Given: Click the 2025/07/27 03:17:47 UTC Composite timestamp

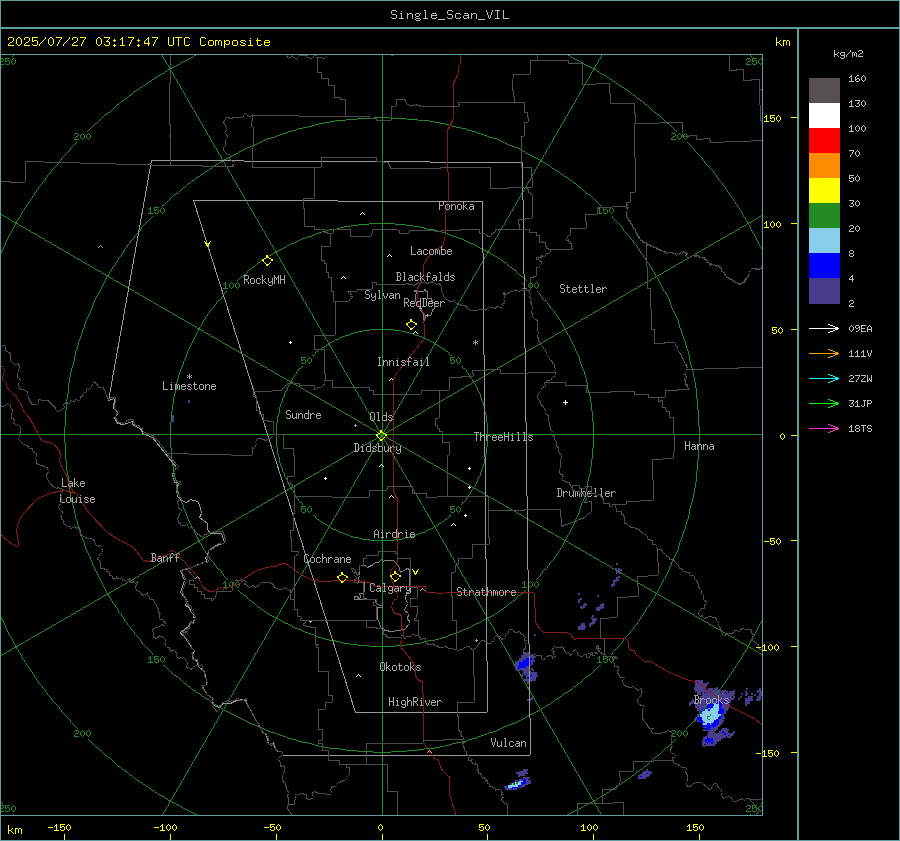Looking at the screenshot, I should click(138, 42).
